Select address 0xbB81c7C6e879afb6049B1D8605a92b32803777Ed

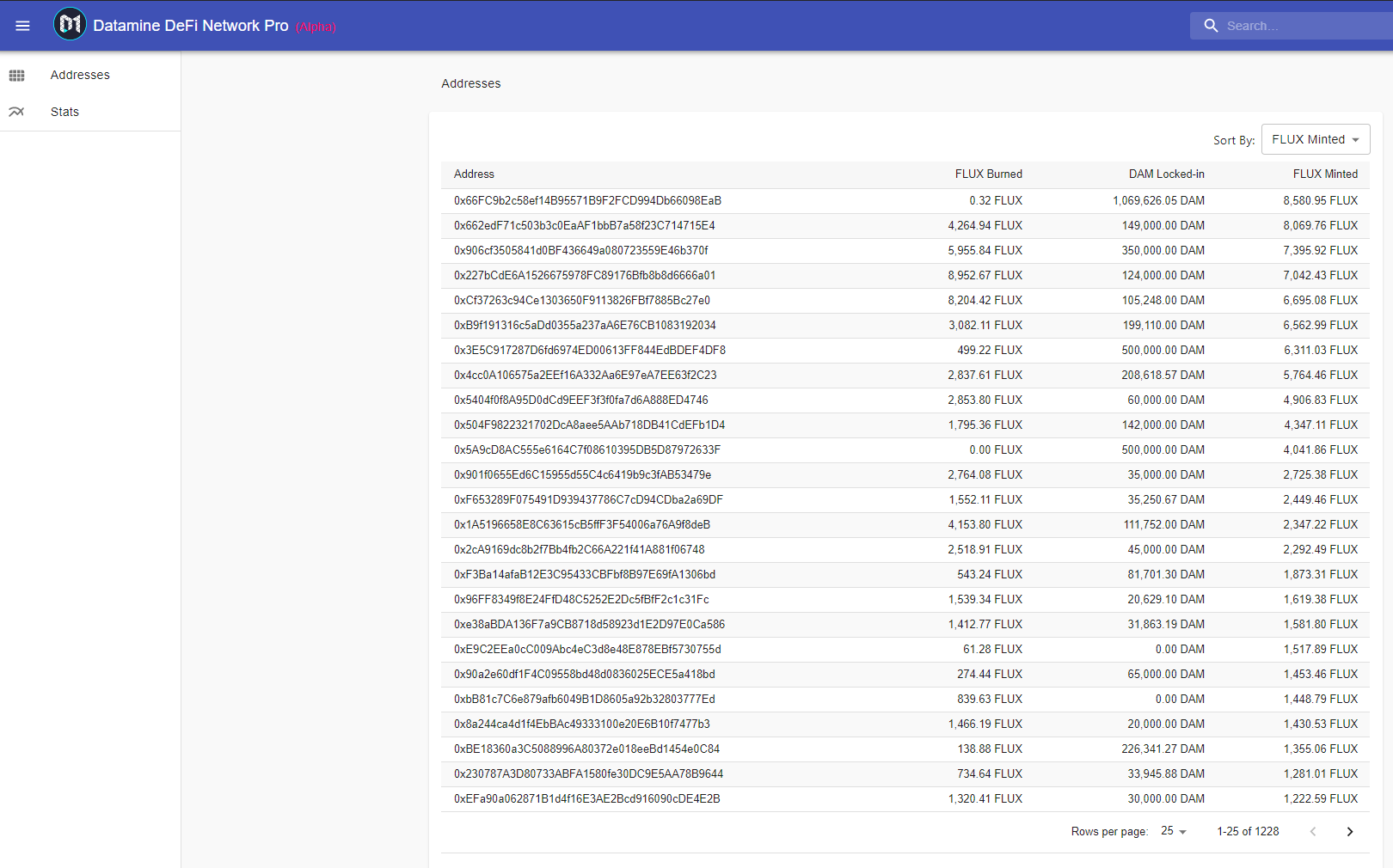[585, 700]
